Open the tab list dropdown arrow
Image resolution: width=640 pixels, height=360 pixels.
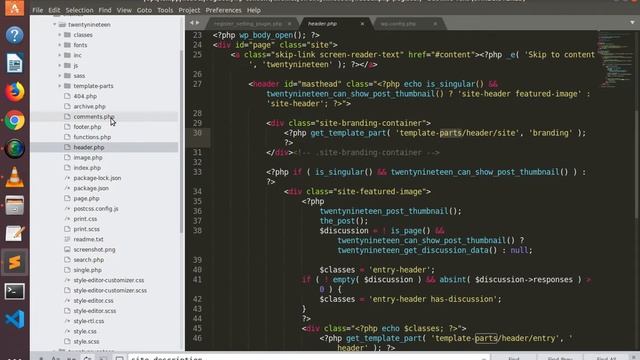coord(632,22)
